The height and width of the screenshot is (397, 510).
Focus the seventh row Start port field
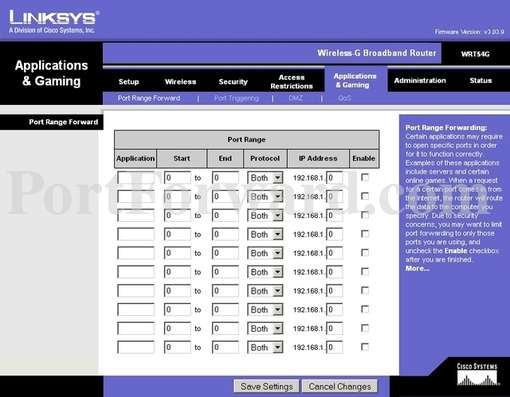coord(177,291)
